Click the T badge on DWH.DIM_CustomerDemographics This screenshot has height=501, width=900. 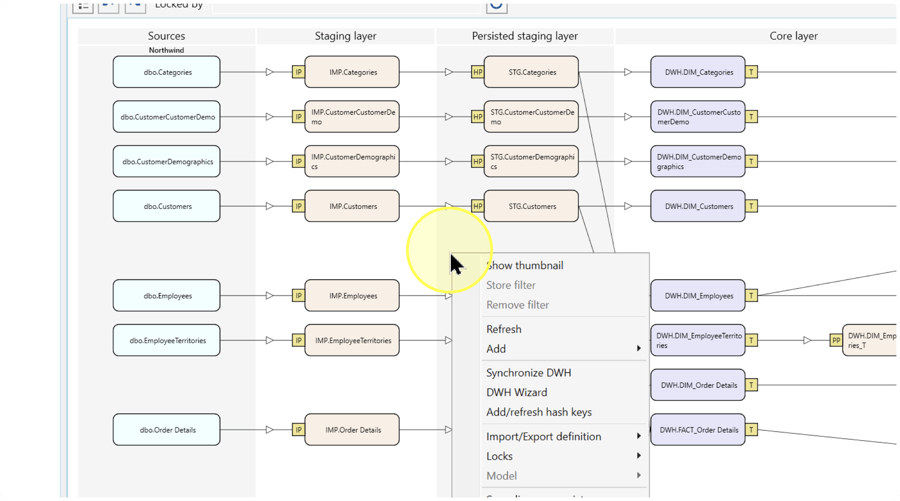click(751, 162)
